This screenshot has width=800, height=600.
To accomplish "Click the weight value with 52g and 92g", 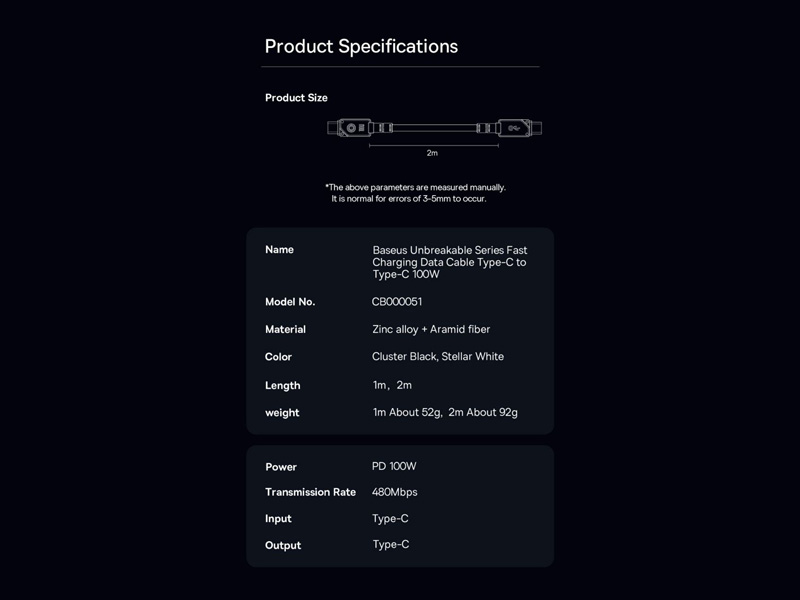I will (x=445, y=412).
